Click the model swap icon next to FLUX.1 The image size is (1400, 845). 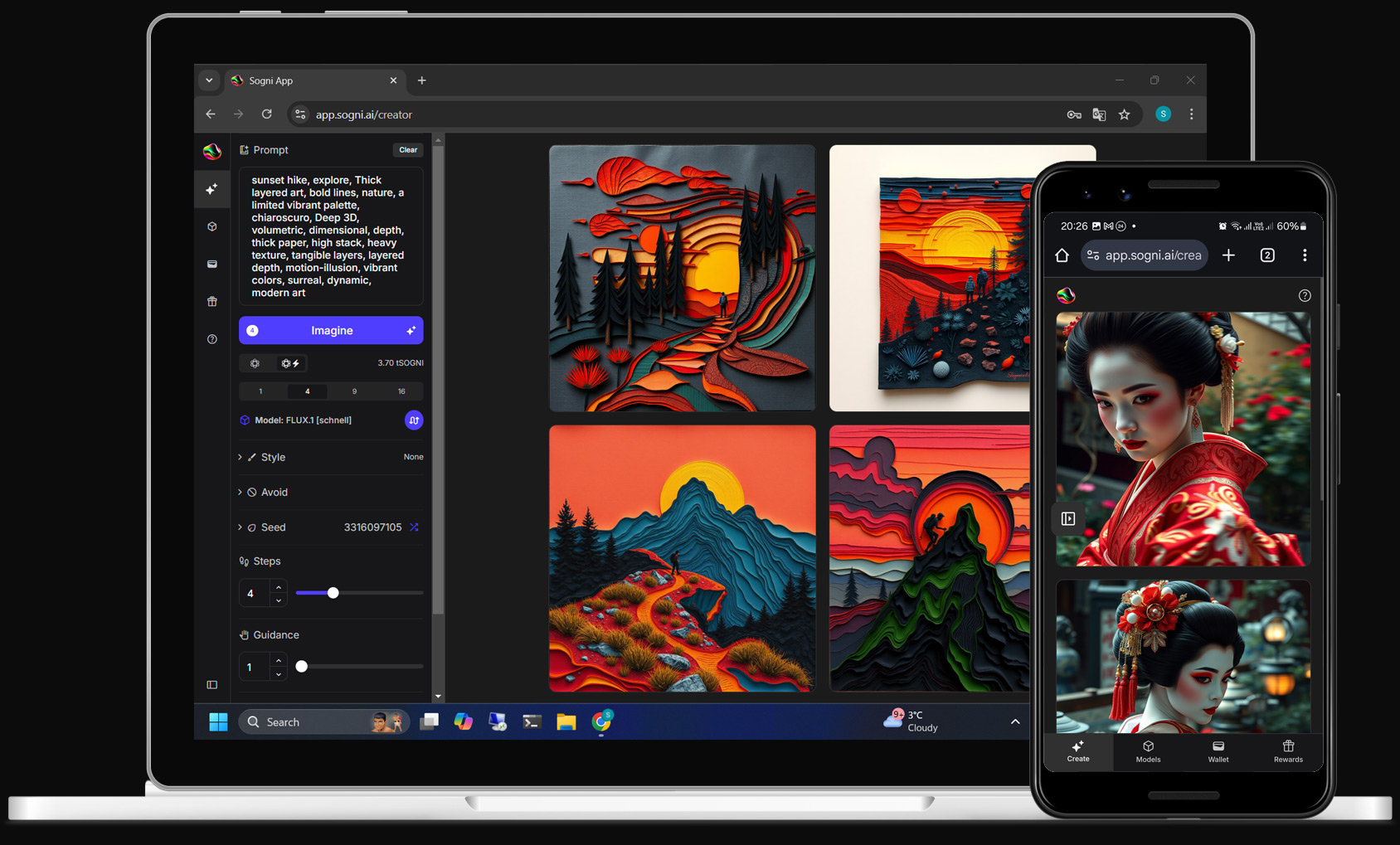[x=414, y=420]
